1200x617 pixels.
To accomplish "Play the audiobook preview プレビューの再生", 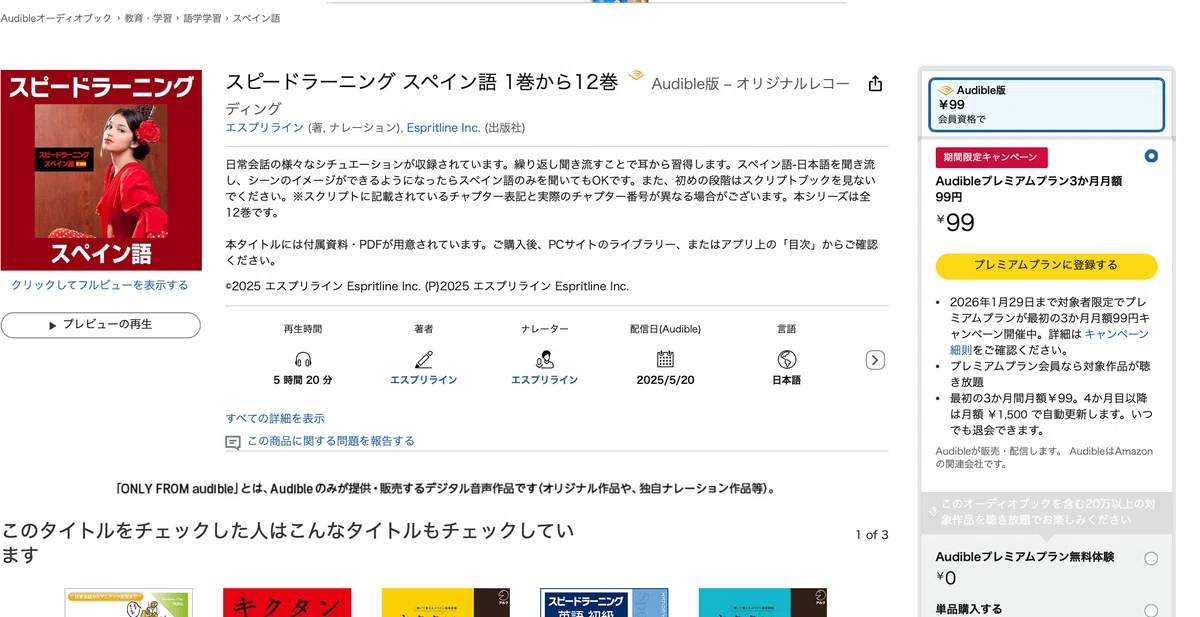I will point(101,325).
